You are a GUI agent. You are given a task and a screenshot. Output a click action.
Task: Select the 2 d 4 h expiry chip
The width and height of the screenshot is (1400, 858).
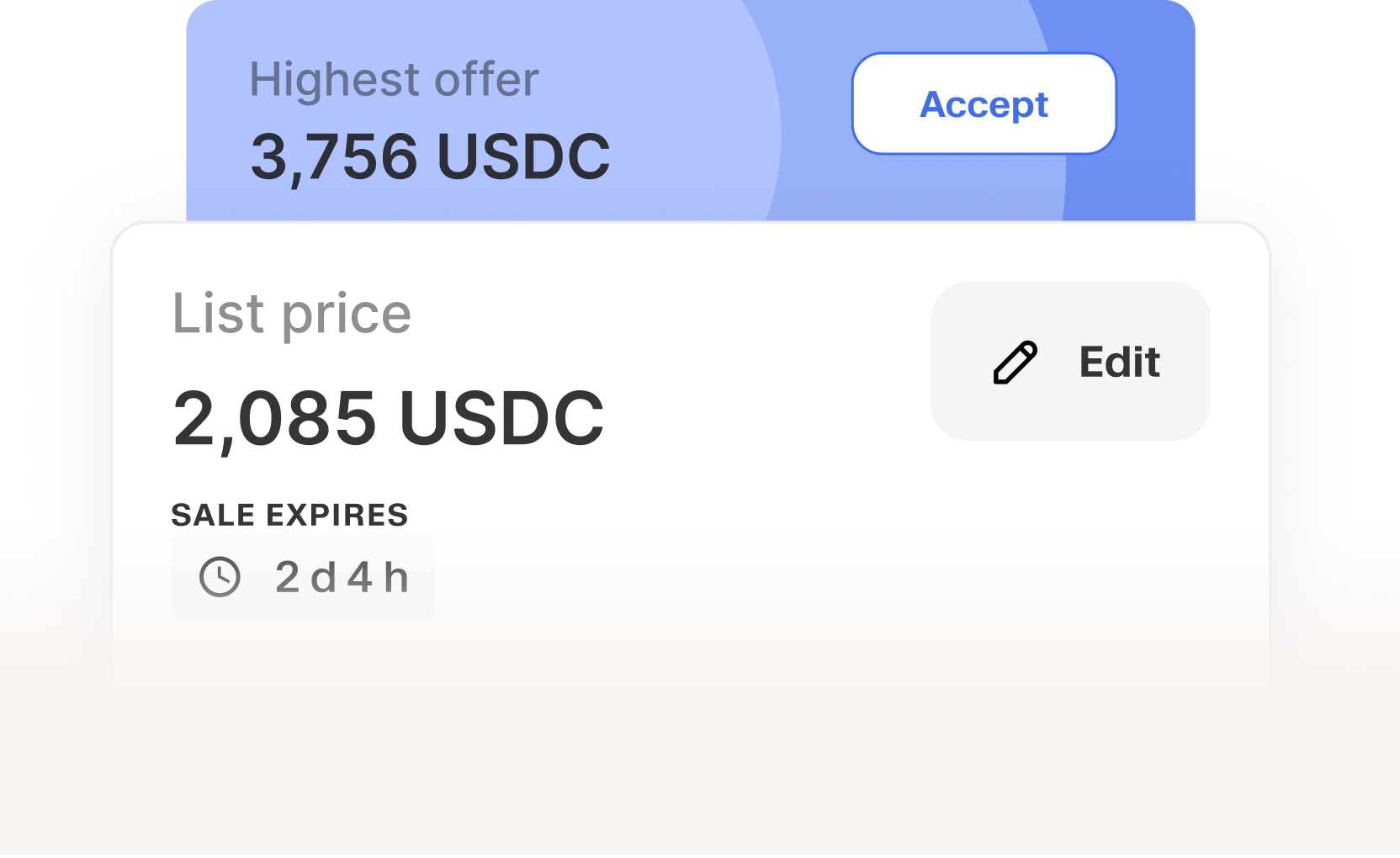click(x=302, y=577)
